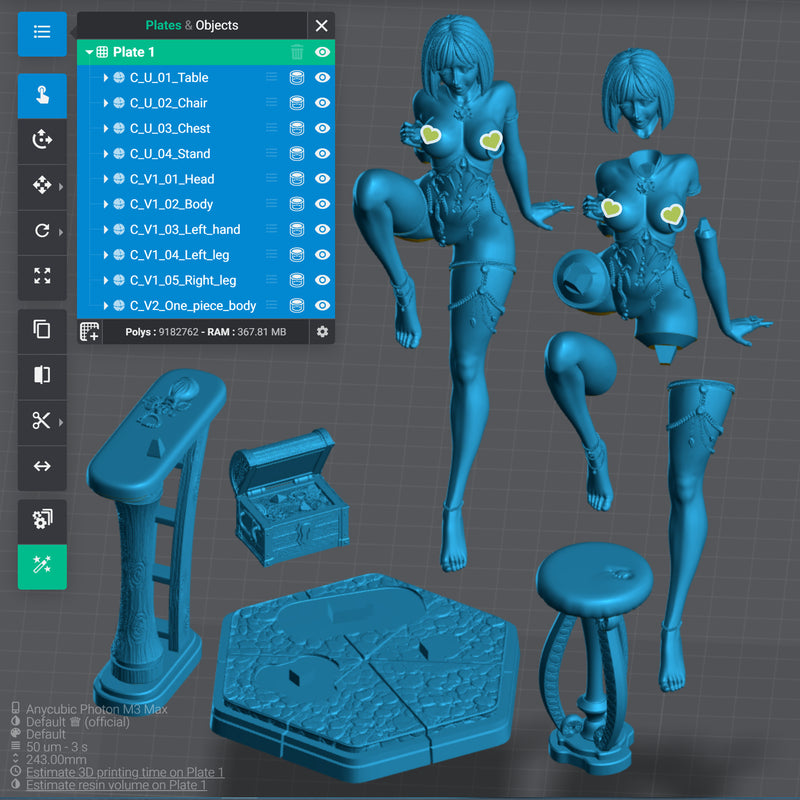The height and width of the screenshot is (800, 800).
Task: Click the Anycubic Photon M3 Max printer name
Action: coord(96,709)
